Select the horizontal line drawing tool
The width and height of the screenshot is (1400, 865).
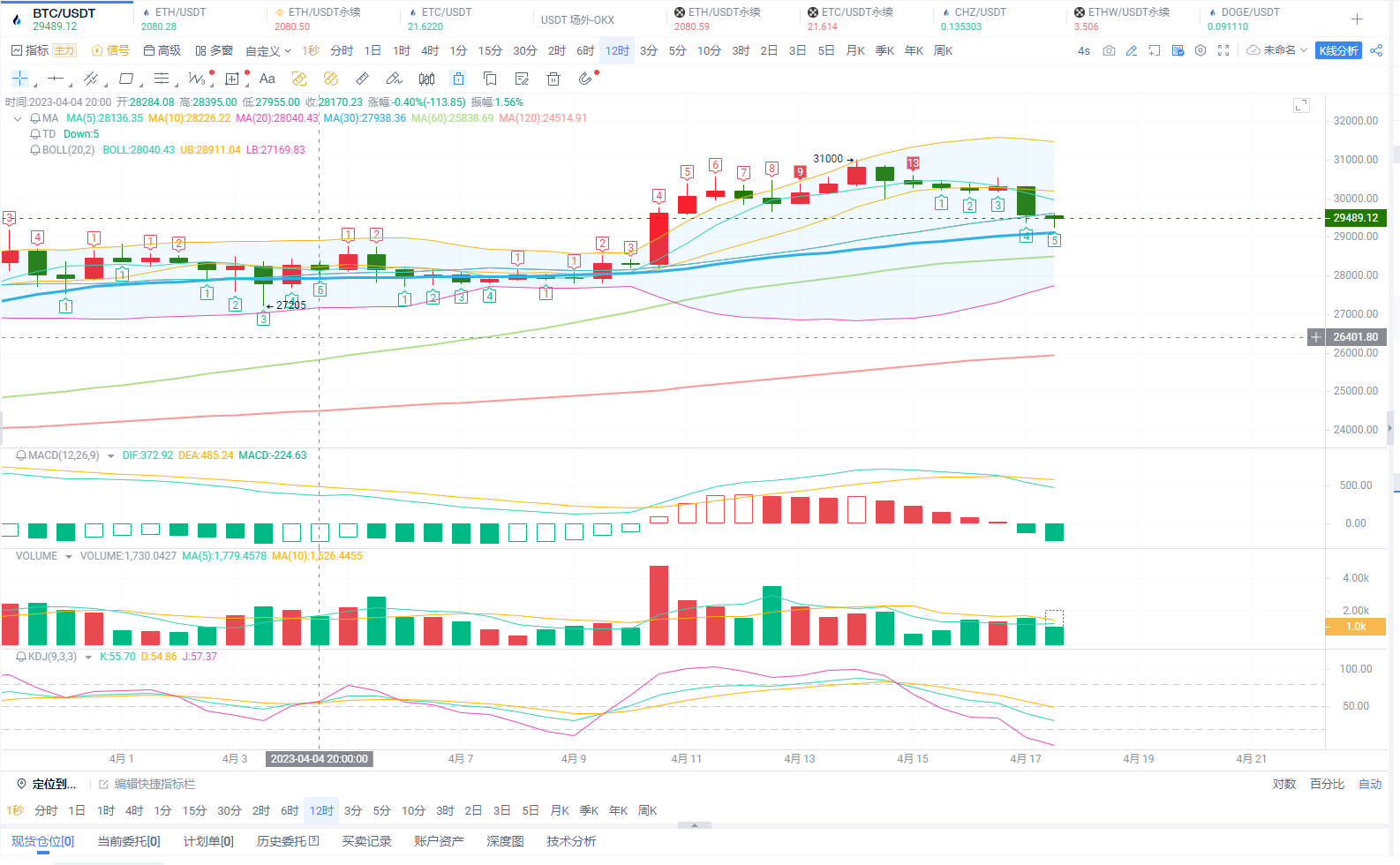56,79
